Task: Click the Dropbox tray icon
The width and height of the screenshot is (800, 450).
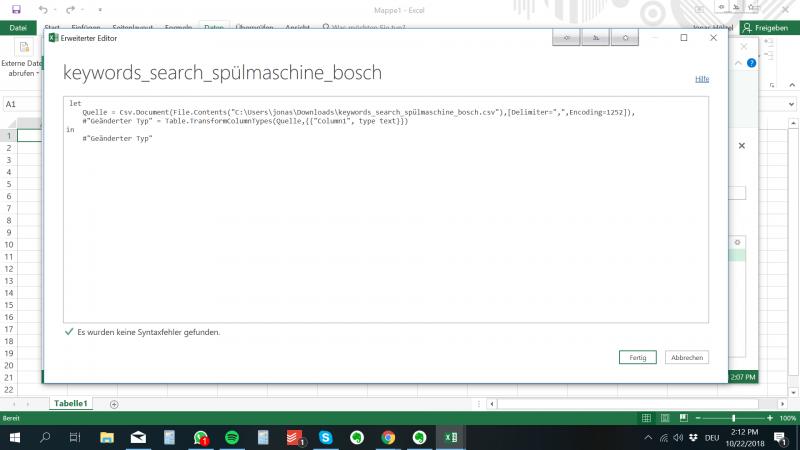Action: [693, 437]
